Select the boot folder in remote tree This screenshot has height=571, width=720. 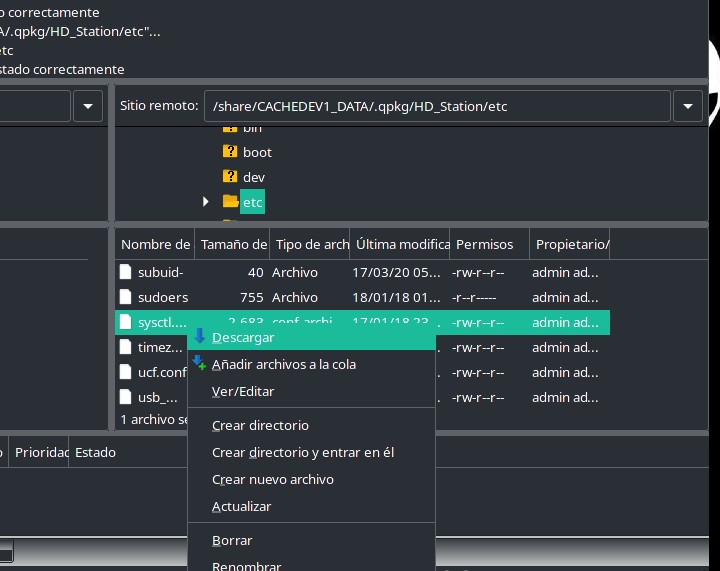[x=257, y=152]
